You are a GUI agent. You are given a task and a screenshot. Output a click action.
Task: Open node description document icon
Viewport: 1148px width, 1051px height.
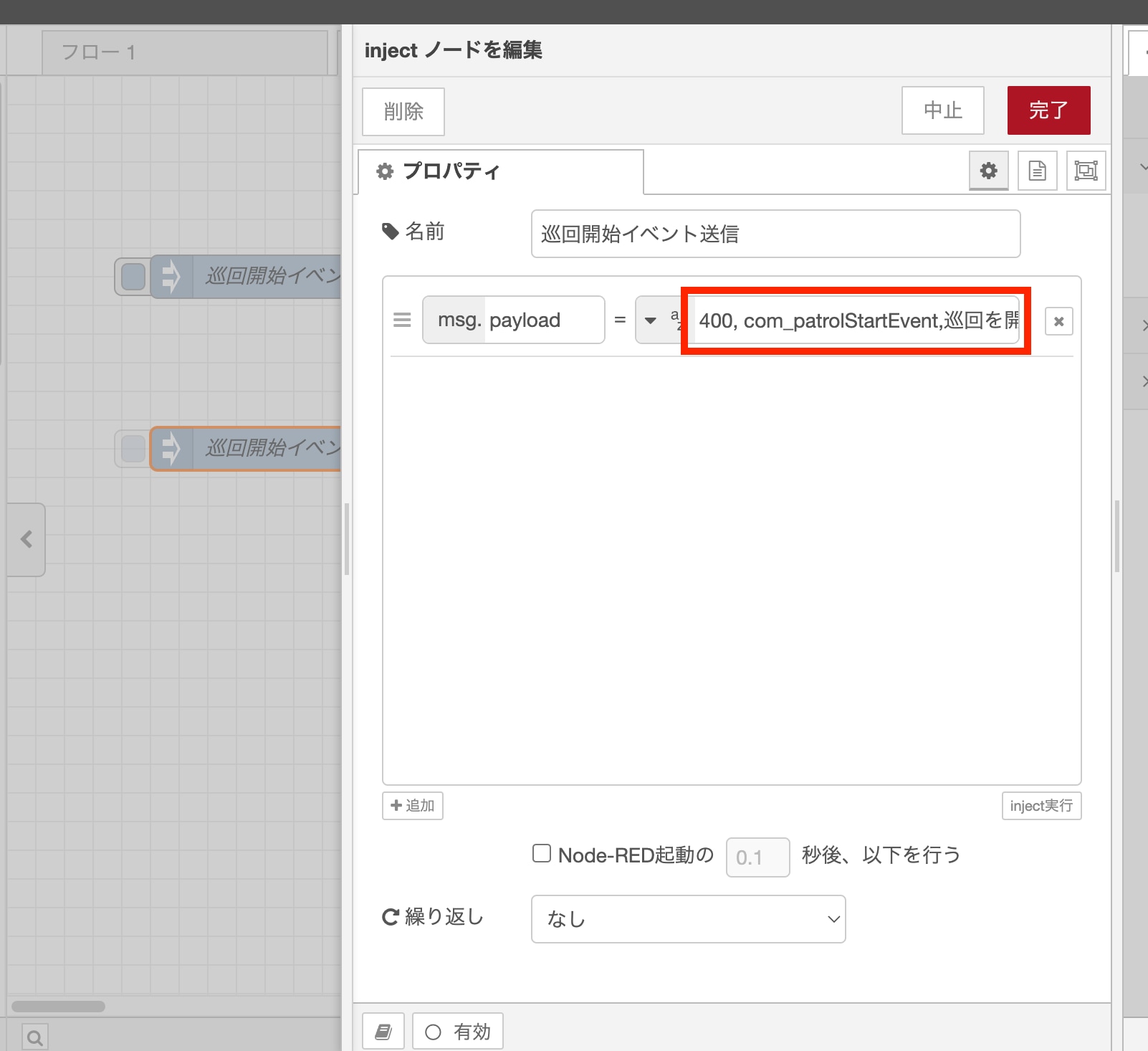(1037, 171)
